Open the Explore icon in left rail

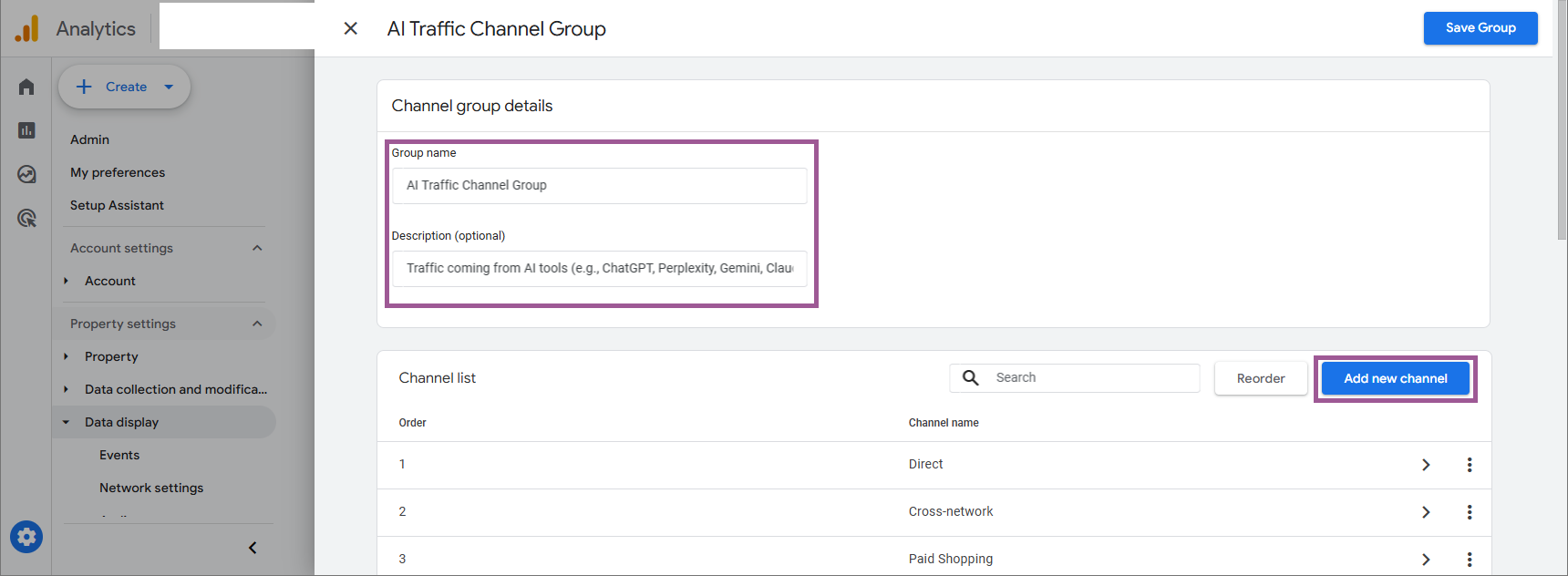pos(26,174)
